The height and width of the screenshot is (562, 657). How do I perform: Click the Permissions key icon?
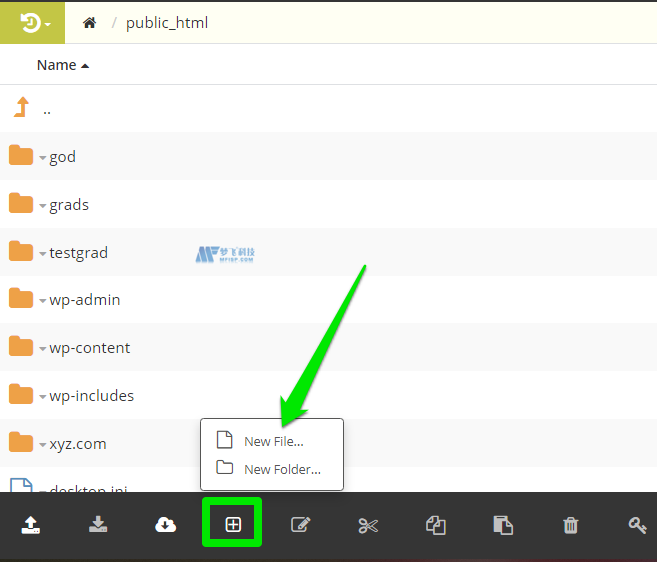tap(637, 525)
